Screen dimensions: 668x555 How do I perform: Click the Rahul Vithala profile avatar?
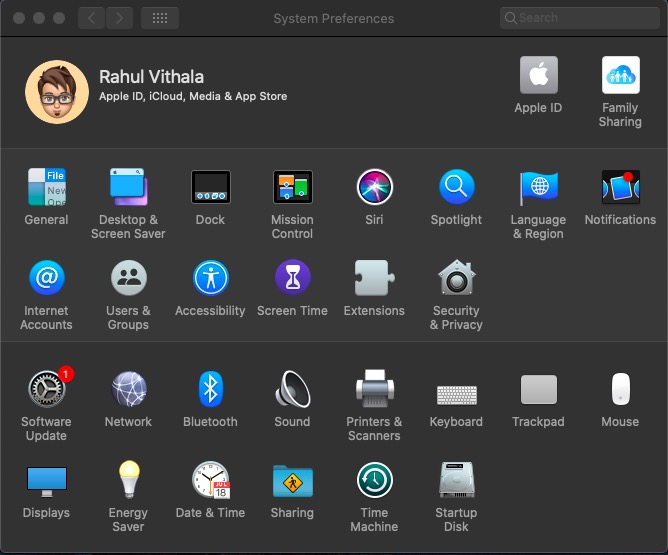[x=57, y=92]
